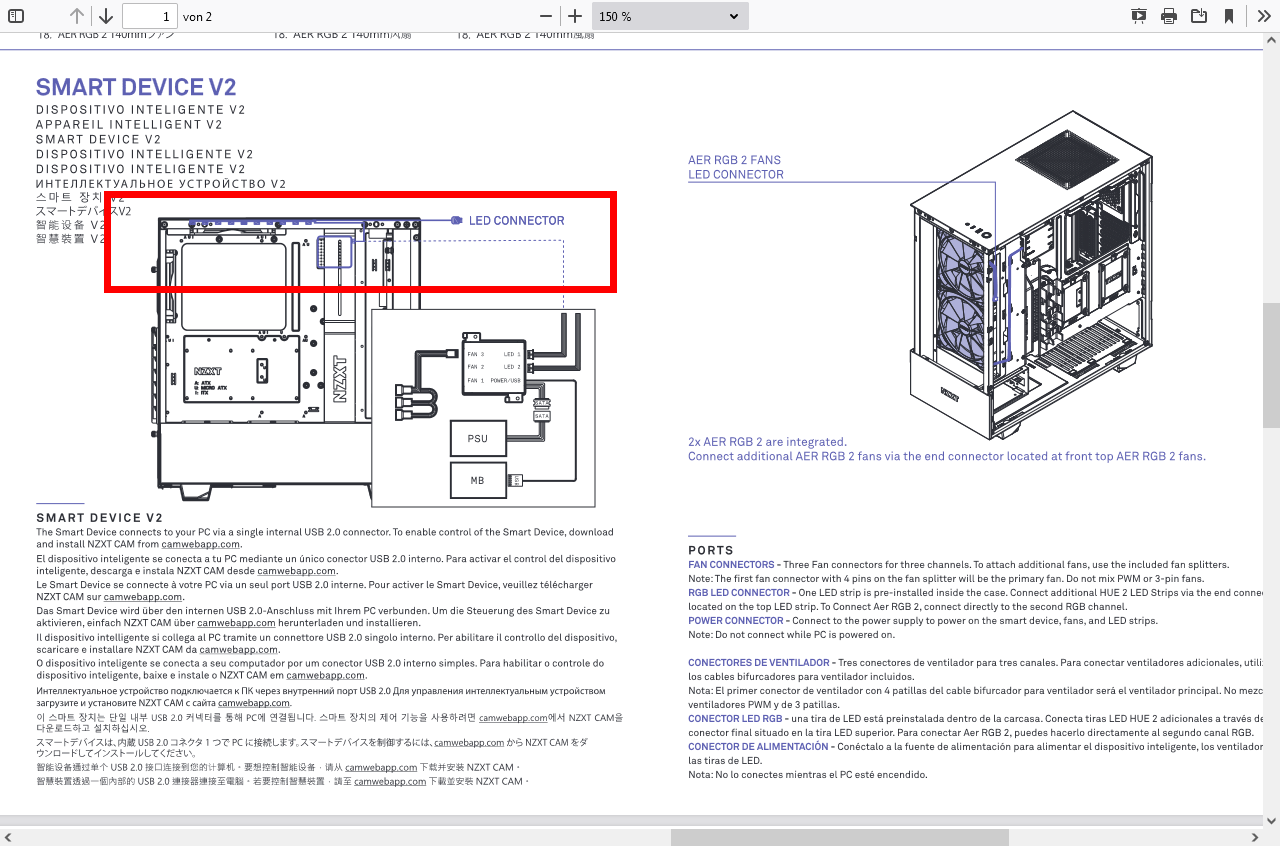Save the PDF file
Viewport: 1280px width, 846px height.
[x=1199, y=16]
